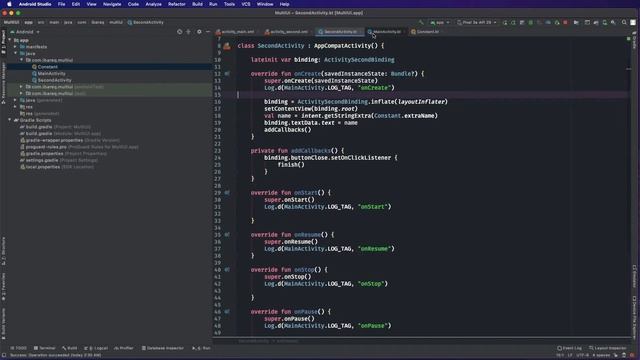
Task: Toggle the Resource Manager side panel
Action: 3,83
